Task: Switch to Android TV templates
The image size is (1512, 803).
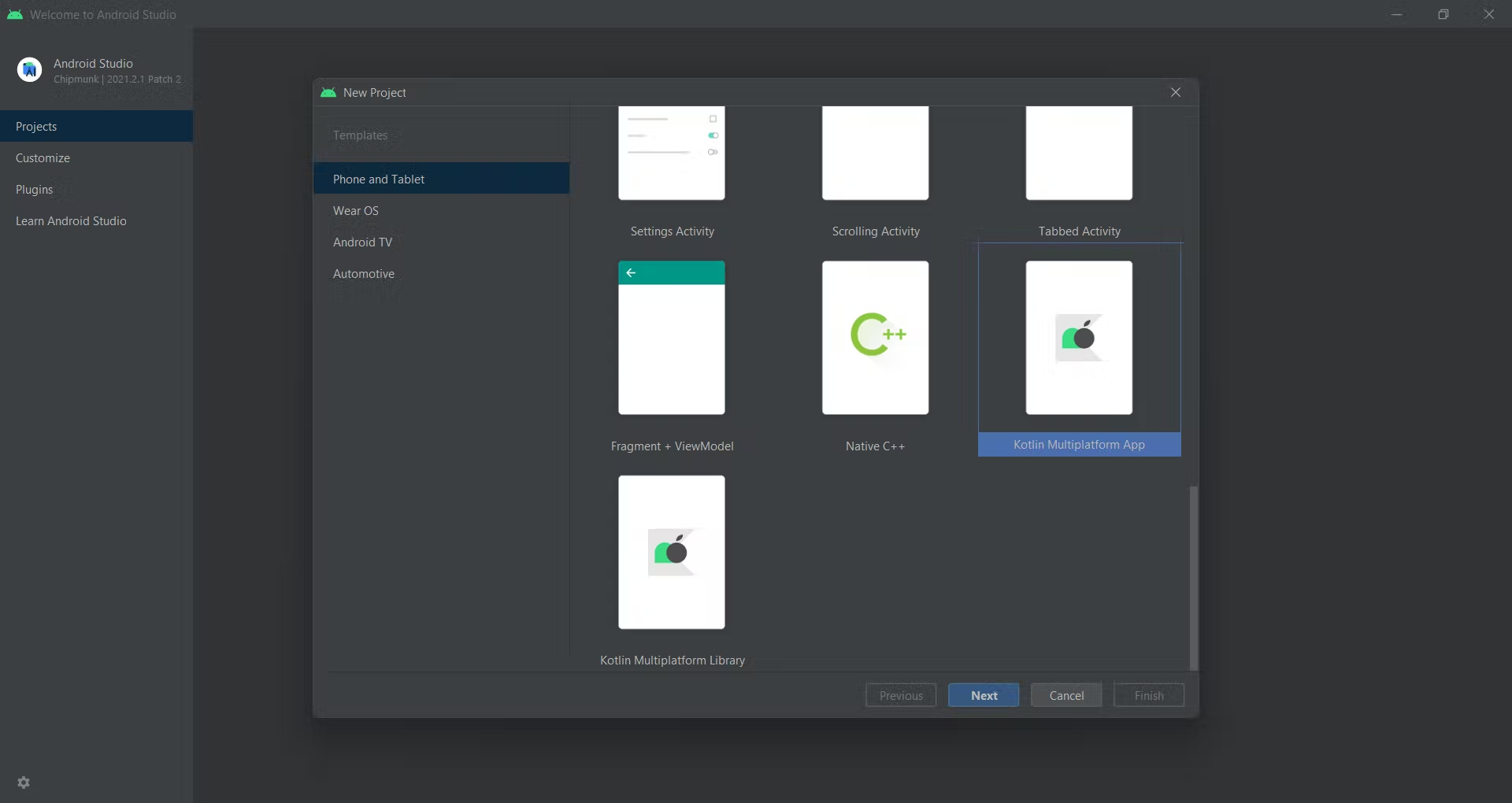Action: 441,242
